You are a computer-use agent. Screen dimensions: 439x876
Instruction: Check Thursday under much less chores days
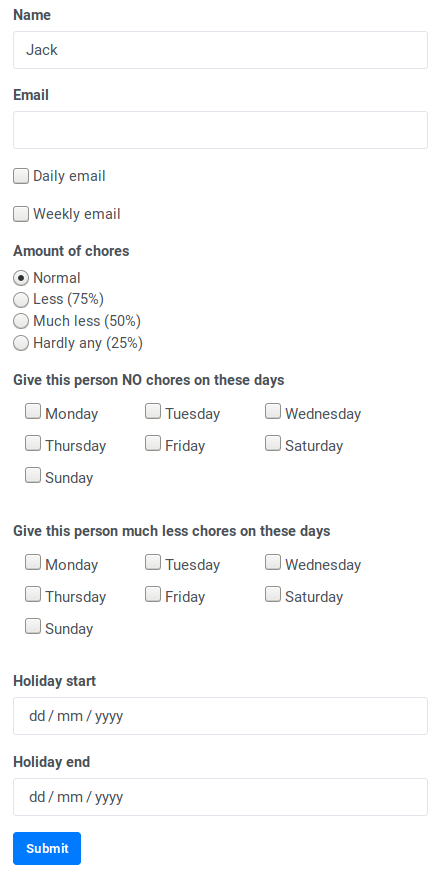[x=33, y=594]
